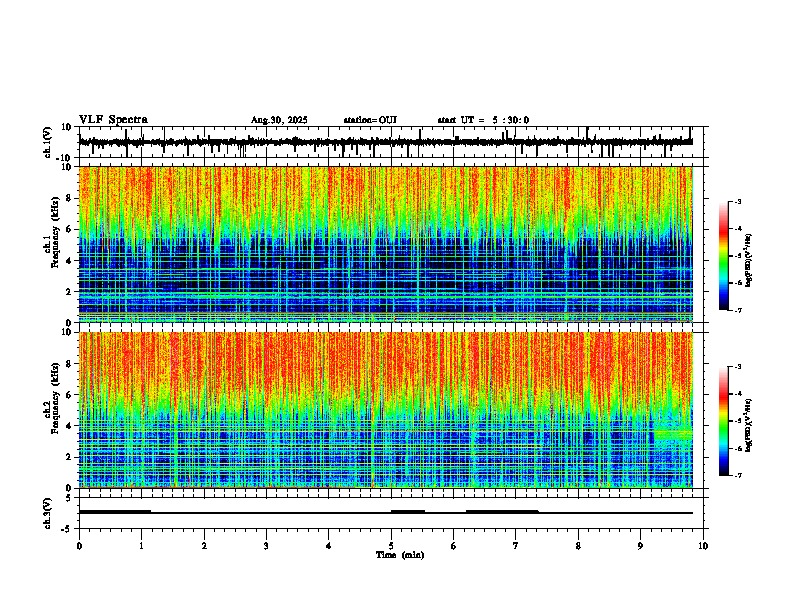Click the time axis tick label "0"

79,546
